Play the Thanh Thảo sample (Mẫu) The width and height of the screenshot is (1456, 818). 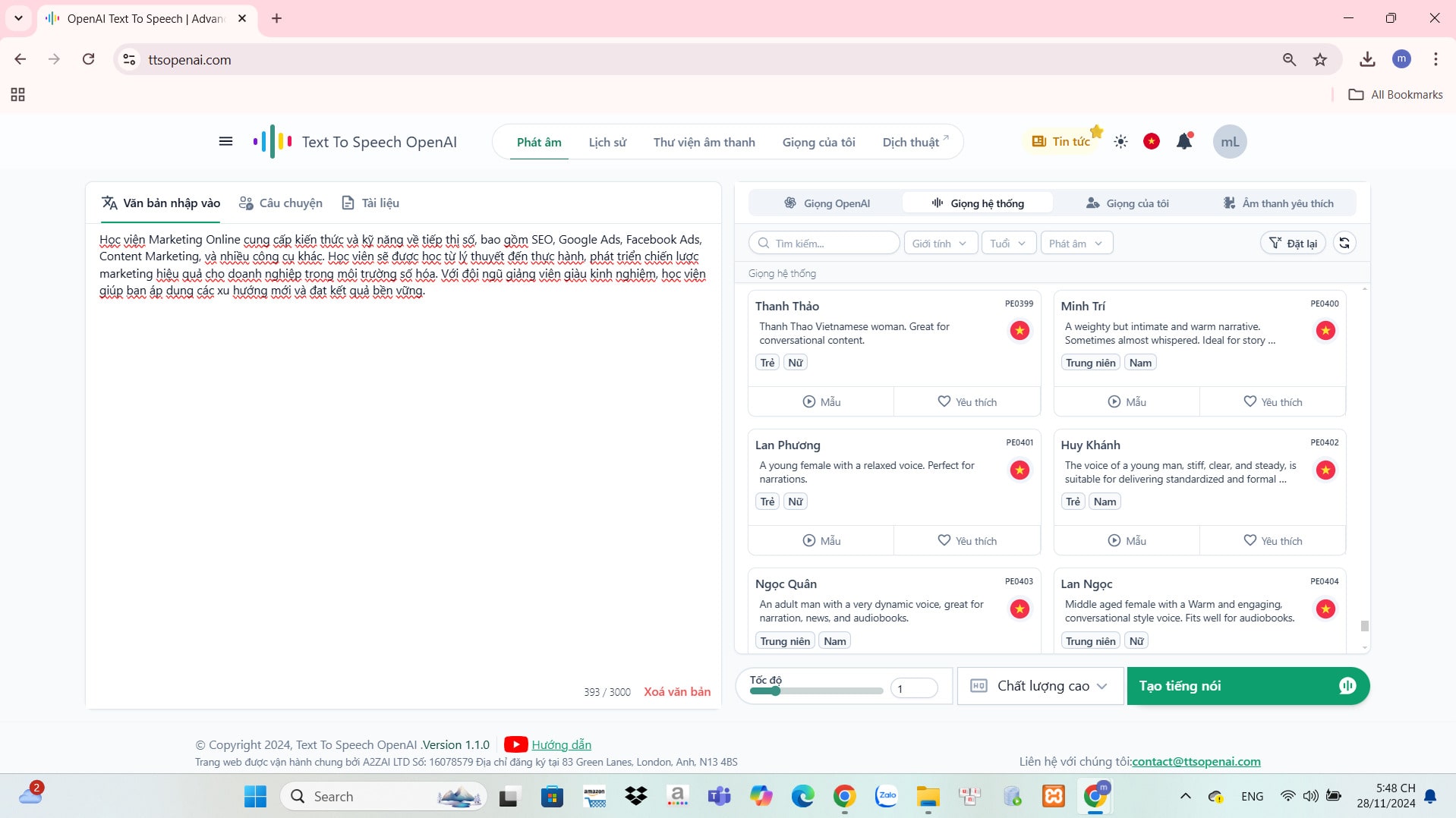click(x=821, y=401)
